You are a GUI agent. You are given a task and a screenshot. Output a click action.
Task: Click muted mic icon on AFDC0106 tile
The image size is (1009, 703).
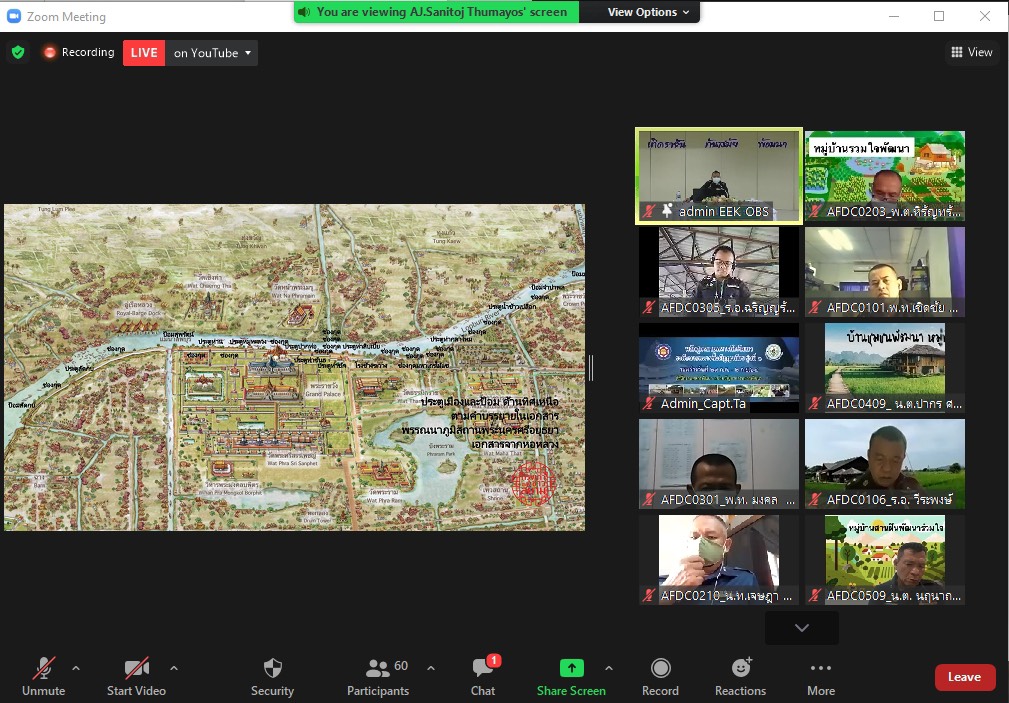pos(815,499)
